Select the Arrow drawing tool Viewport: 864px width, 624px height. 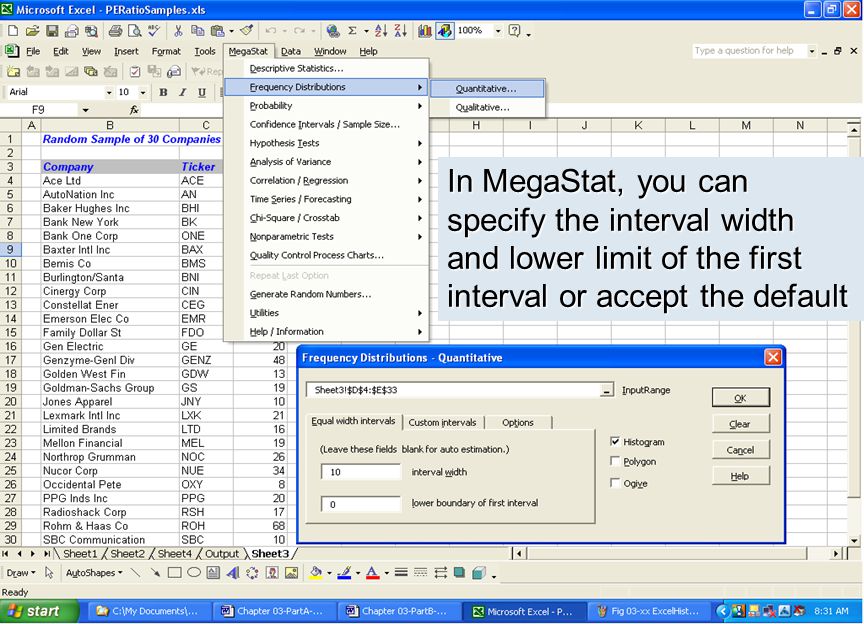[155, 573]
